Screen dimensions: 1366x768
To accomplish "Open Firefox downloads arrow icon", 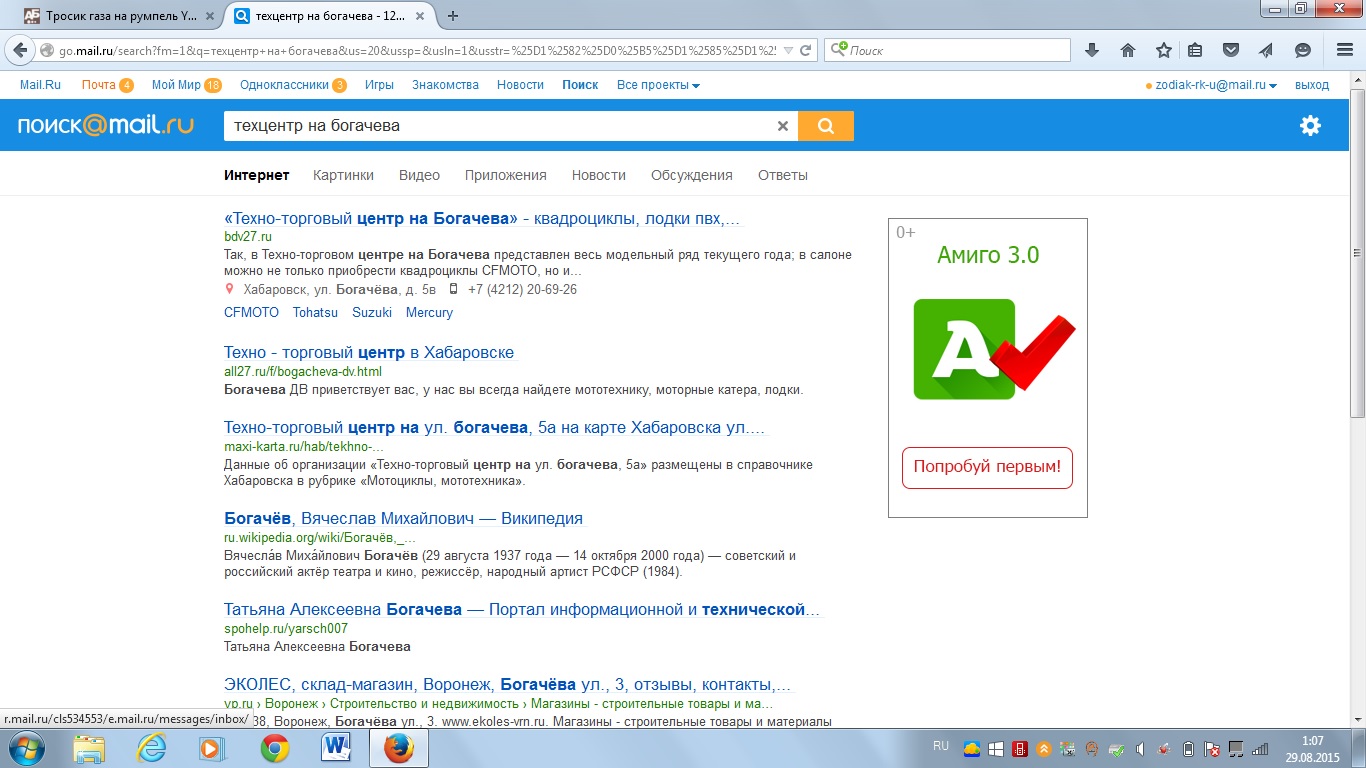I will coord(1092,50).
